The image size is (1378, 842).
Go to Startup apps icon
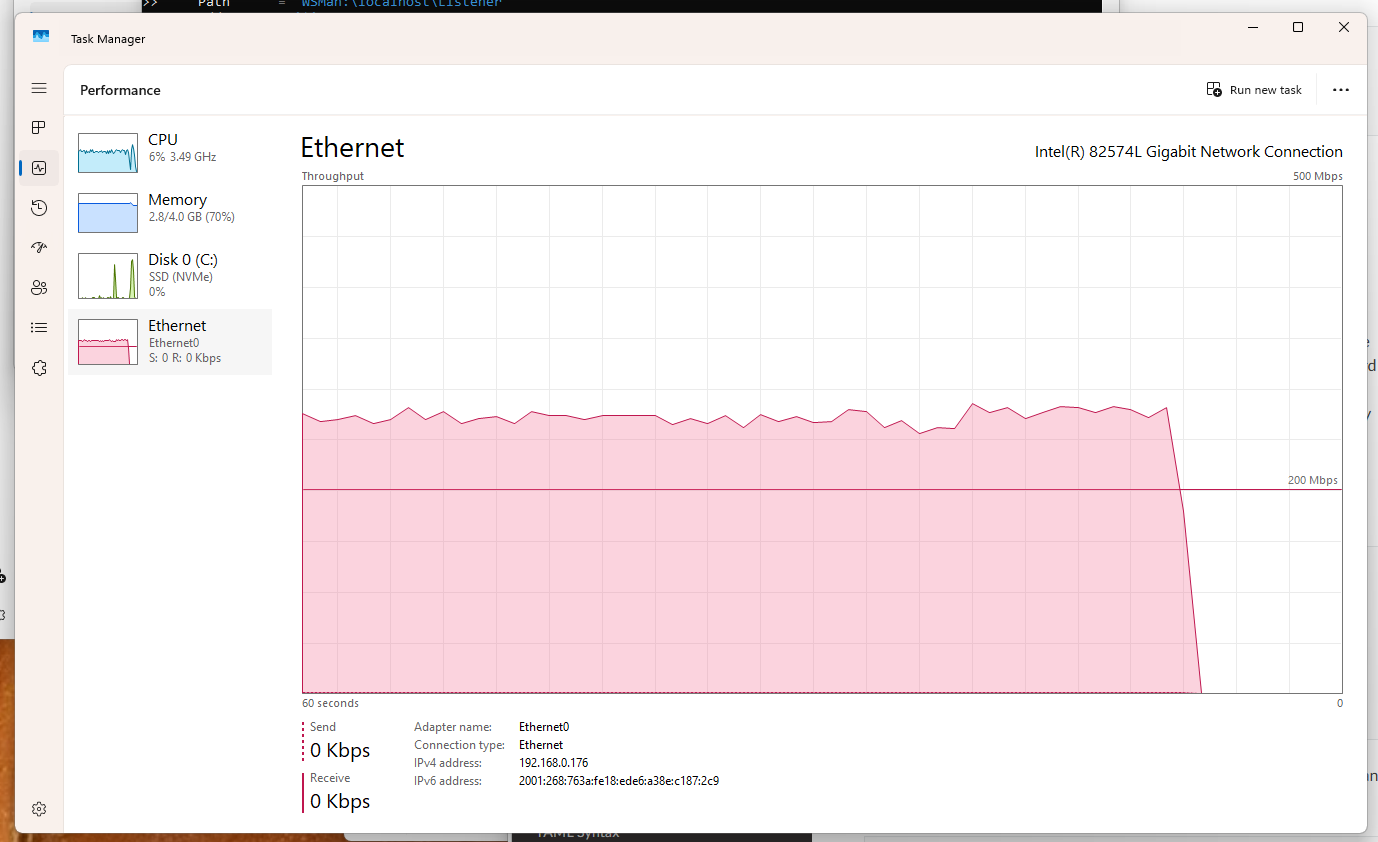[x=39, y=248]
